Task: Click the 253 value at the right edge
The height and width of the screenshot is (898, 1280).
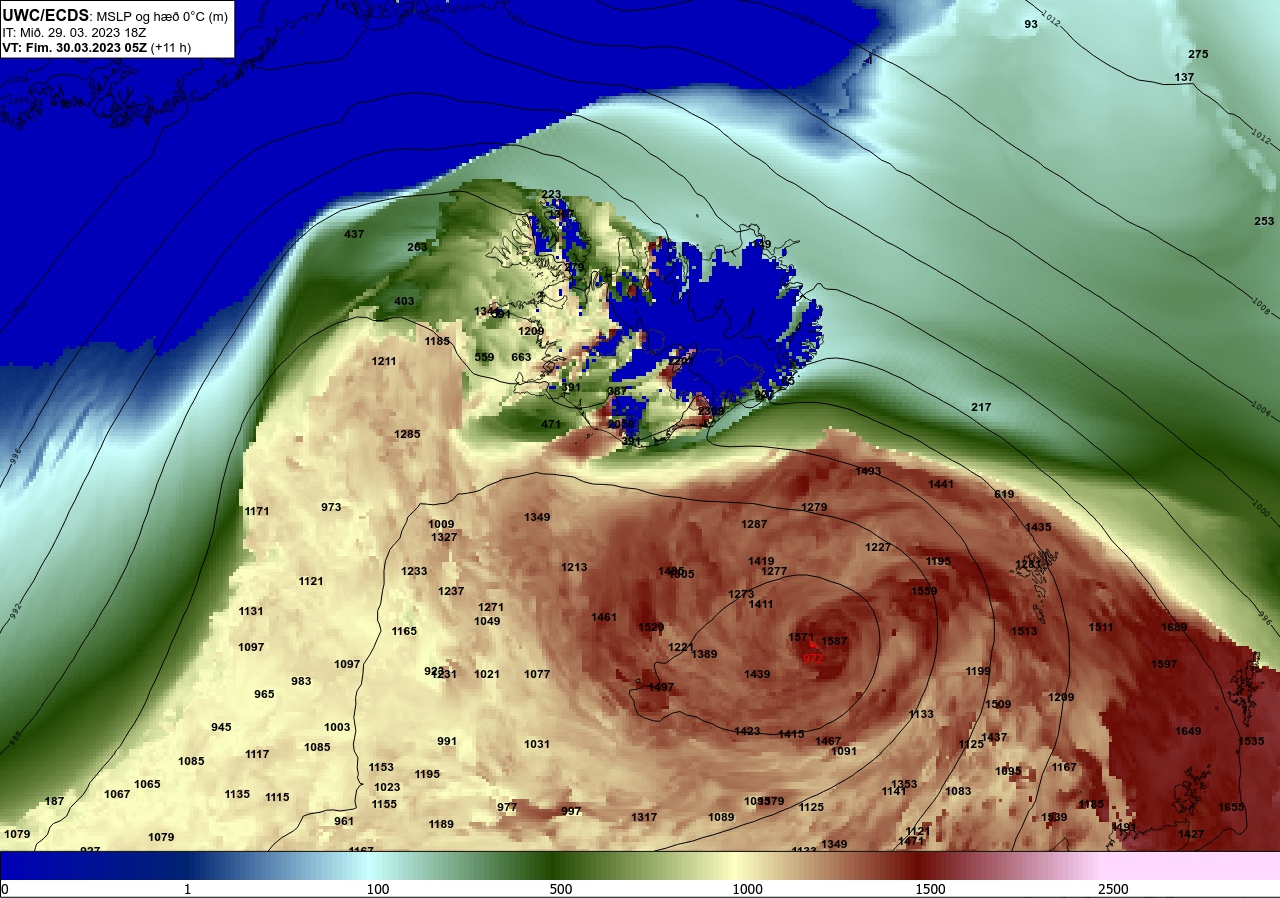Action: pos(1264,221)
